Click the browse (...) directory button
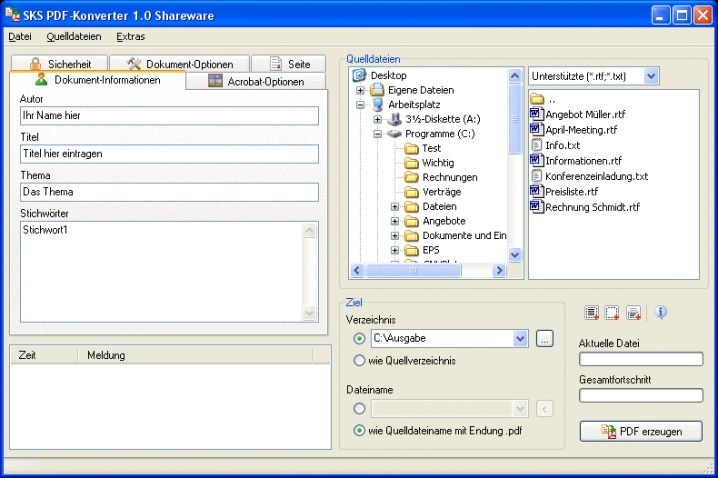This screenshot has height=478, width=718. coord(544,339)
